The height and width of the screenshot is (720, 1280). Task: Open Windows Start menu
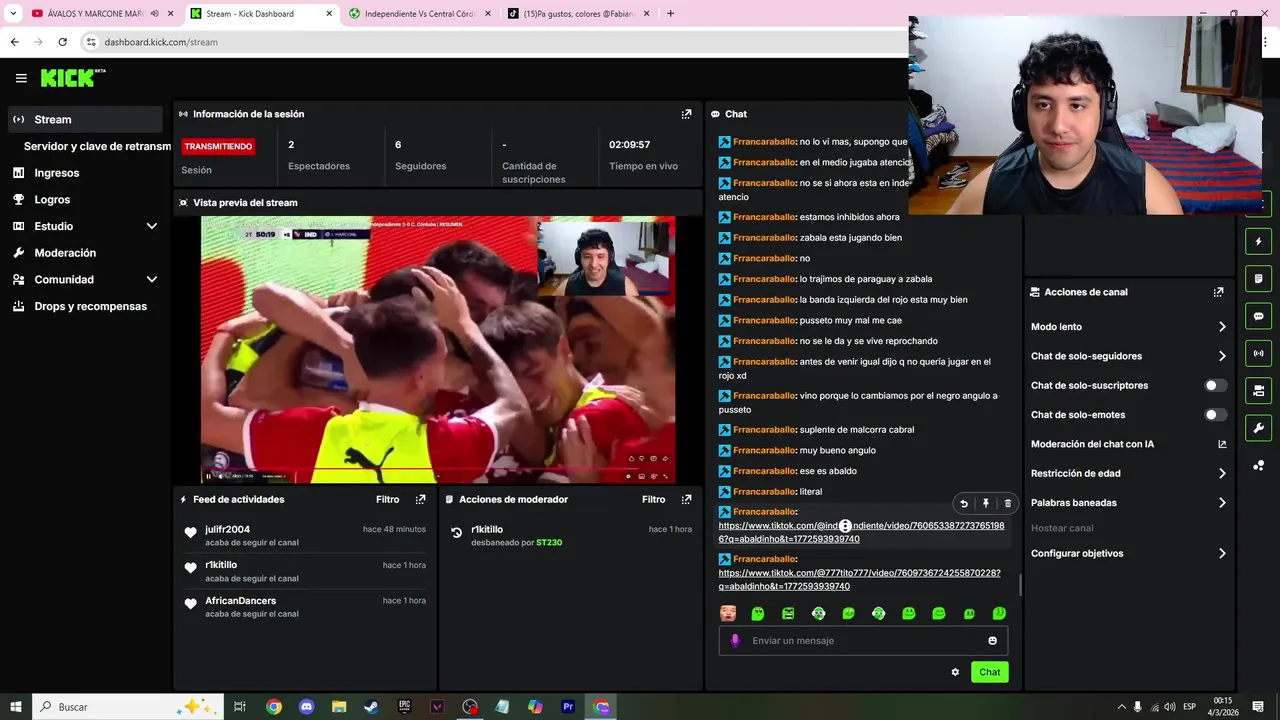coord(16,707)
